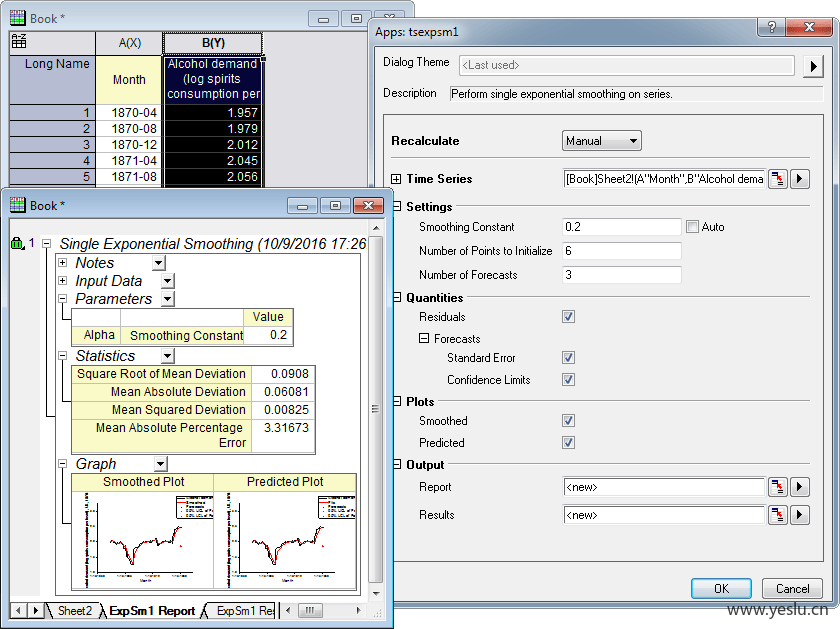Select the ExpSm1 Report tab
The height and width of the screenshot is (629, 840).
point(152,611)
